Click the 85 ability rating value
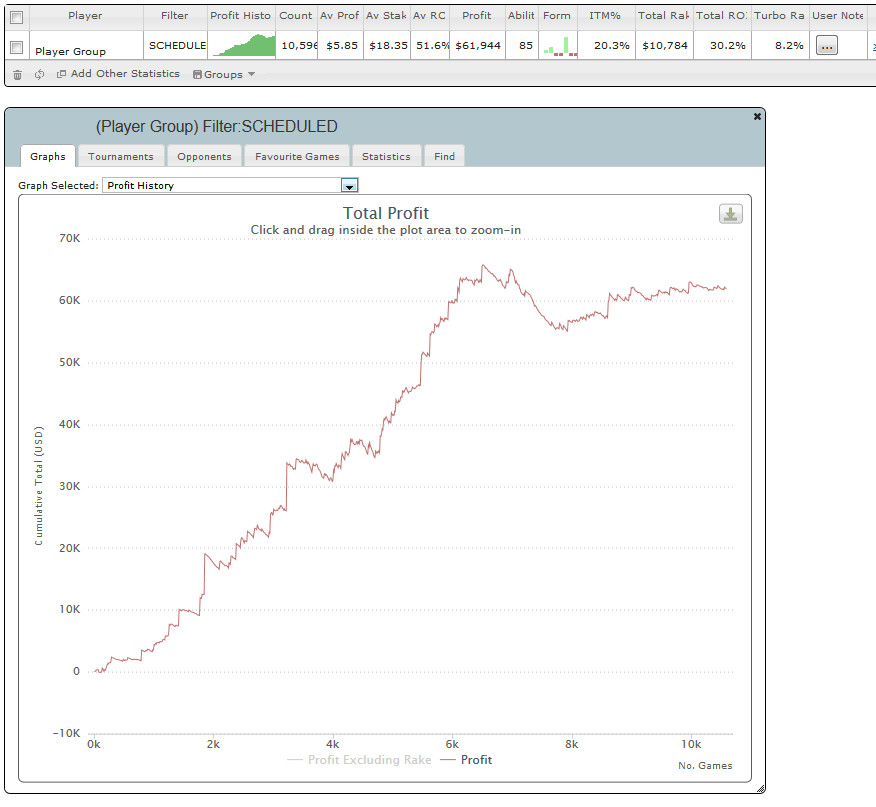876x807 pixels. 526,46
